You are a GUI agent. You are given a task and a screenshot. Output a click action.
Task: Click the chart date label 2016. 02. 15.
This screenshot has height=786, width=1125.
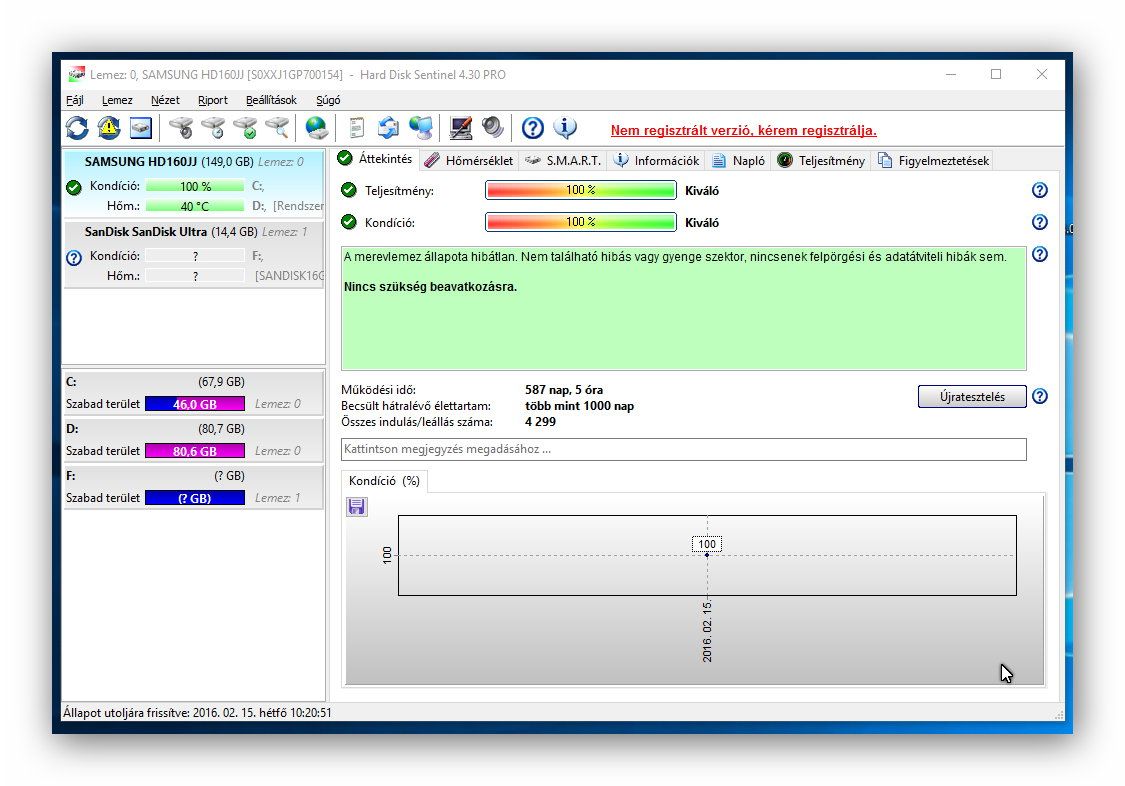(707, 632)
